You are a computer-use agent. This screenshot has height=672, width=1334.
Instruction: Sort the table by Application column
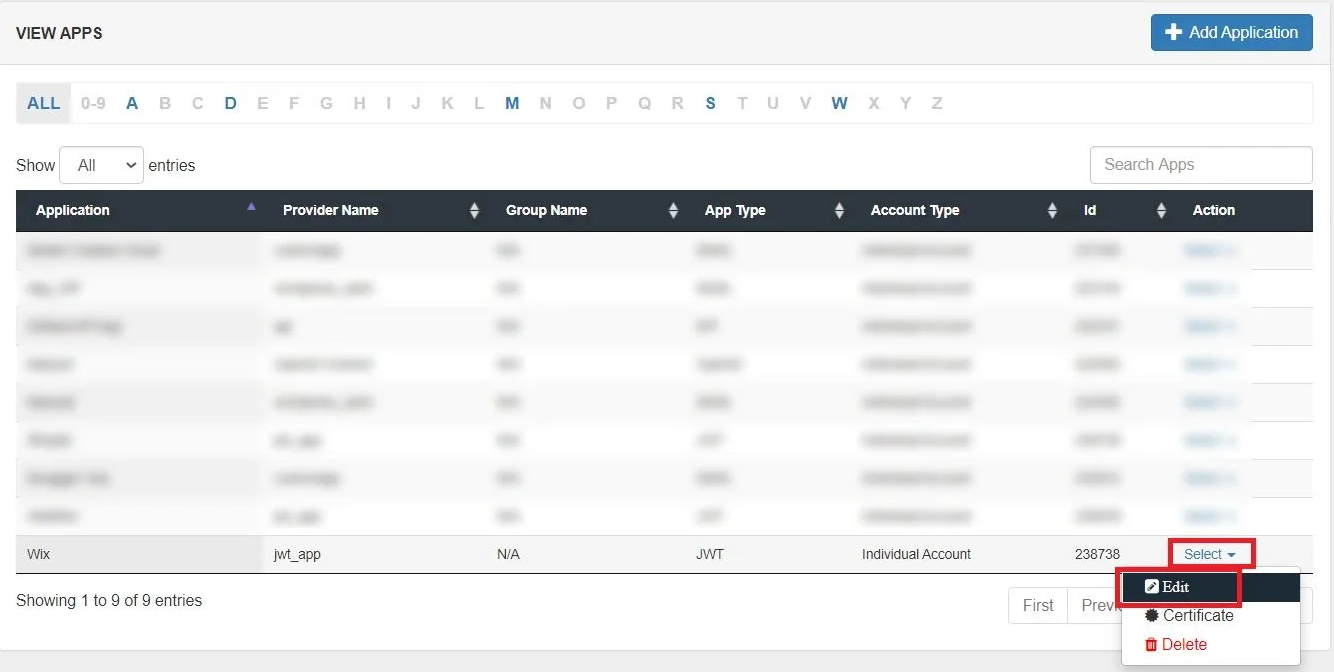[x=73, y=210]
